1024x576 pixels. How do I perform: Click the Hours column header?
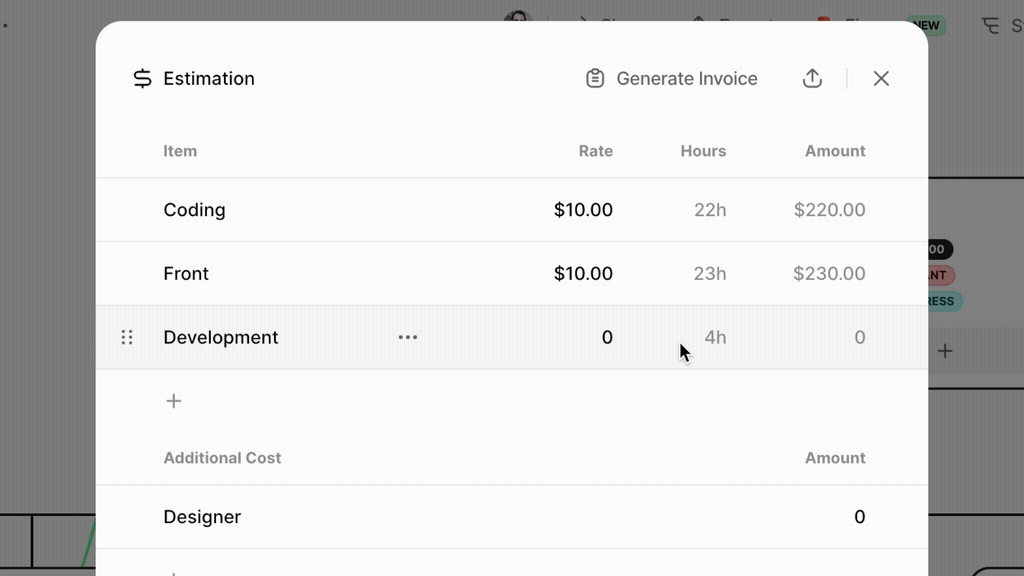(703, 151)
